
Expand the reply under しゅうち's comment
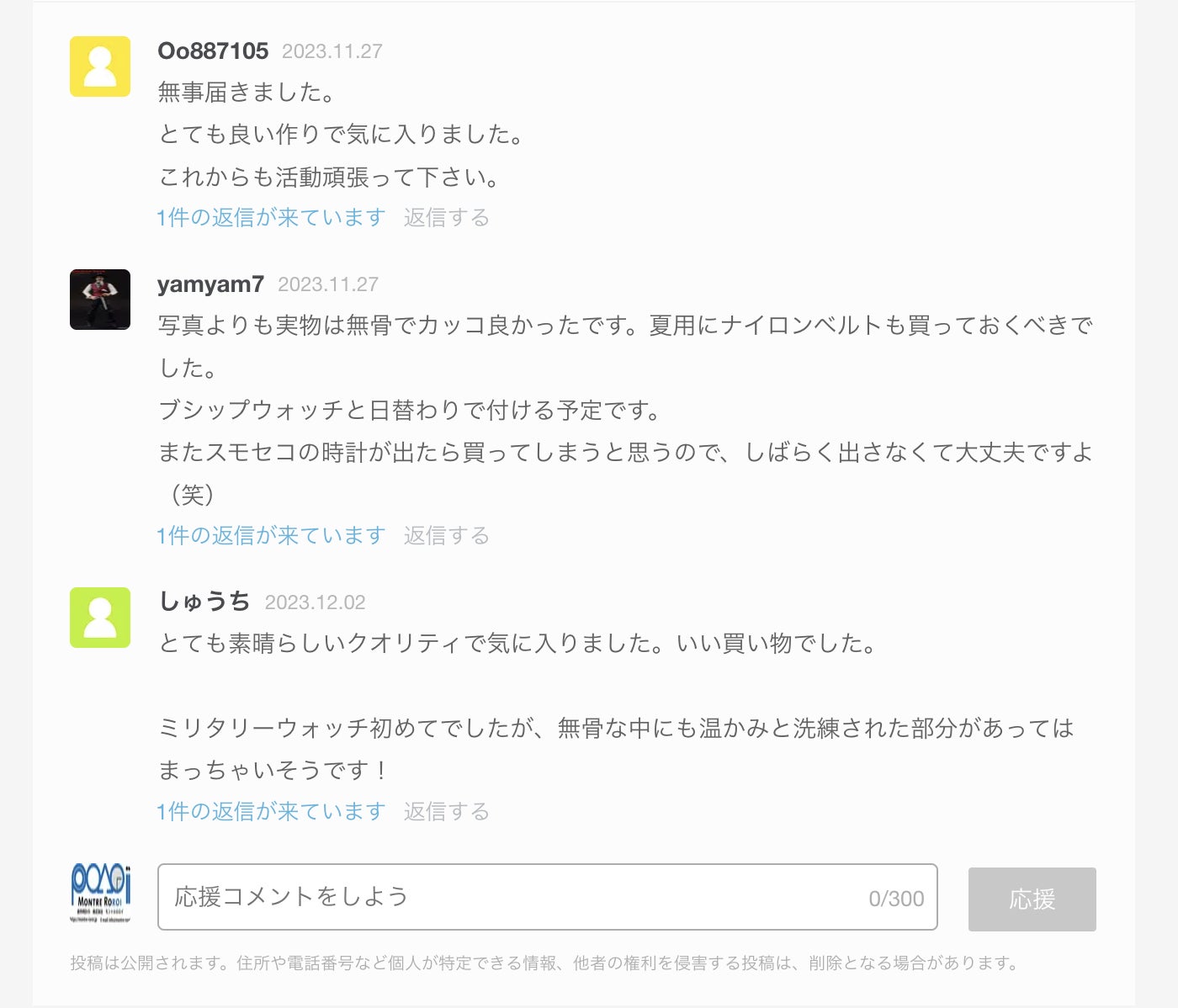click(271, 812)
